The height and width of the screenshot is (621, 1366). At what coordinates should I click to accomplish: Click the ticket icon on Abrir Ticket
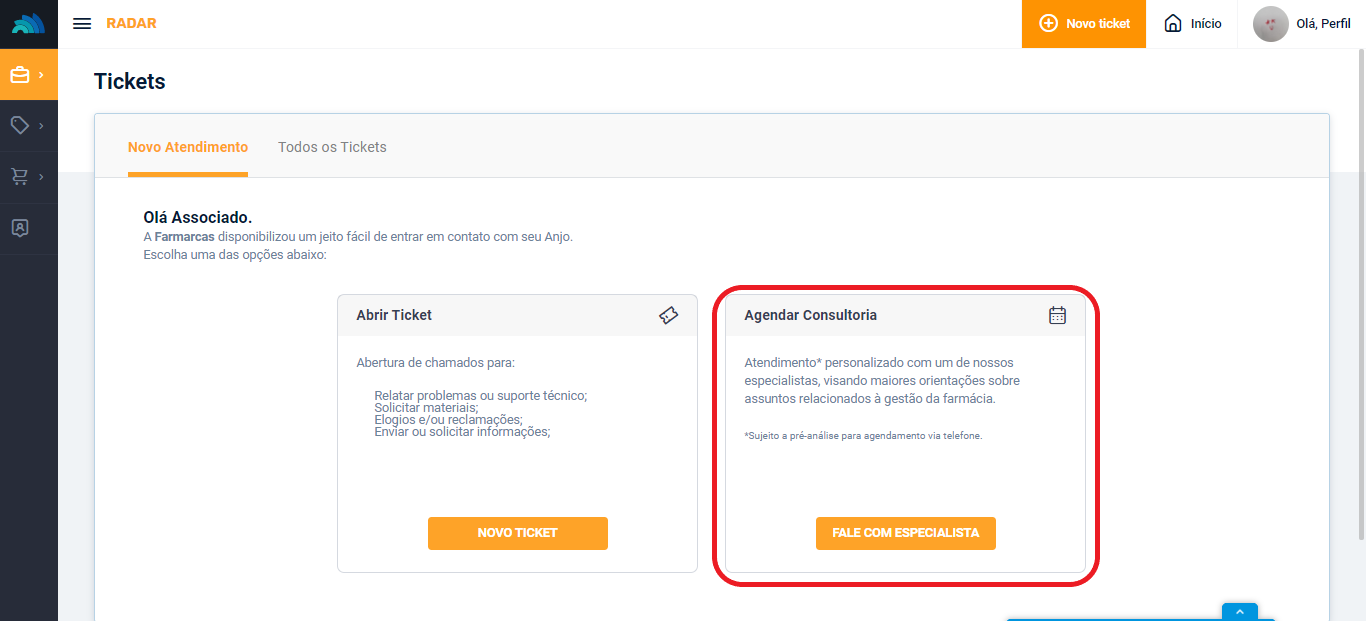pos(669,315)
